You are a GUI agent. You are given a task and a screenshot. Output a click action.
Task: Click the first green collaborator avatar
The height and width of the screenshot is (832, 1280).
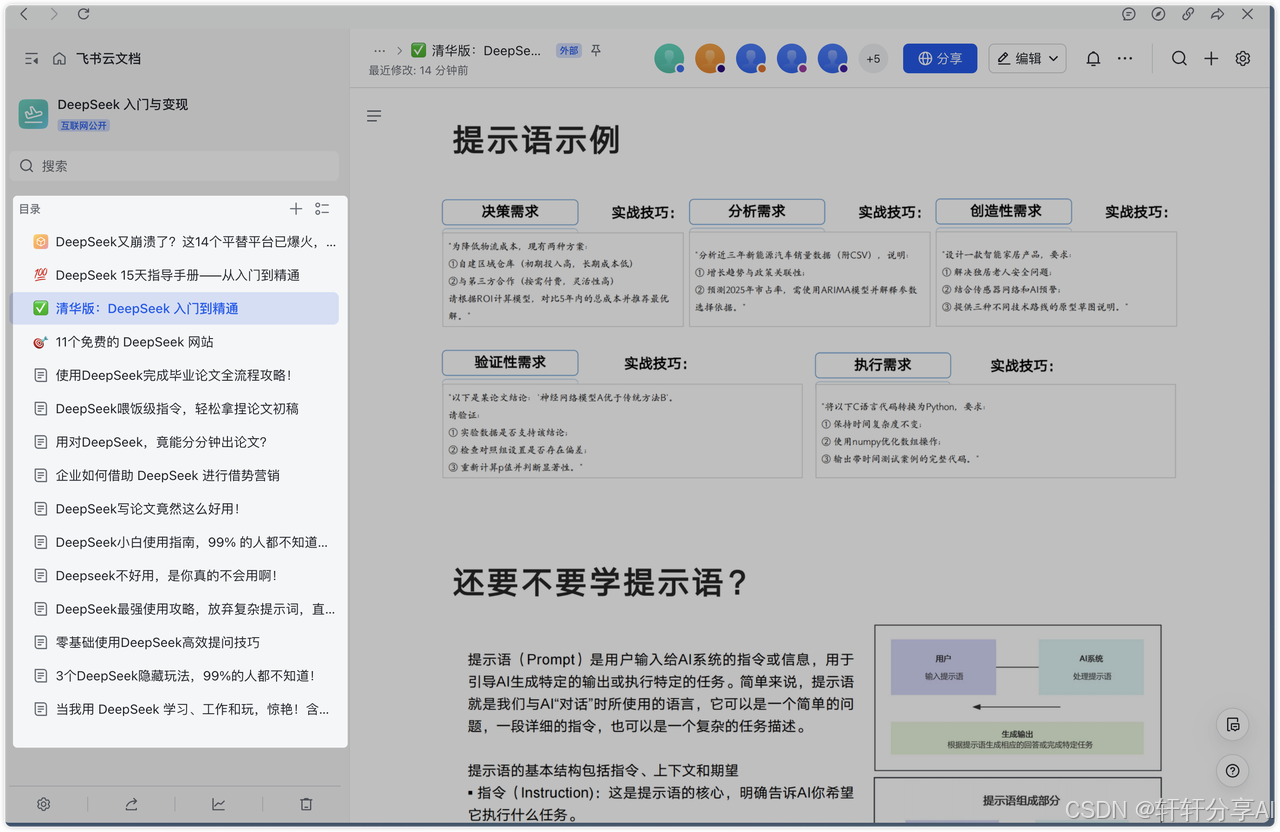[669, 59]
